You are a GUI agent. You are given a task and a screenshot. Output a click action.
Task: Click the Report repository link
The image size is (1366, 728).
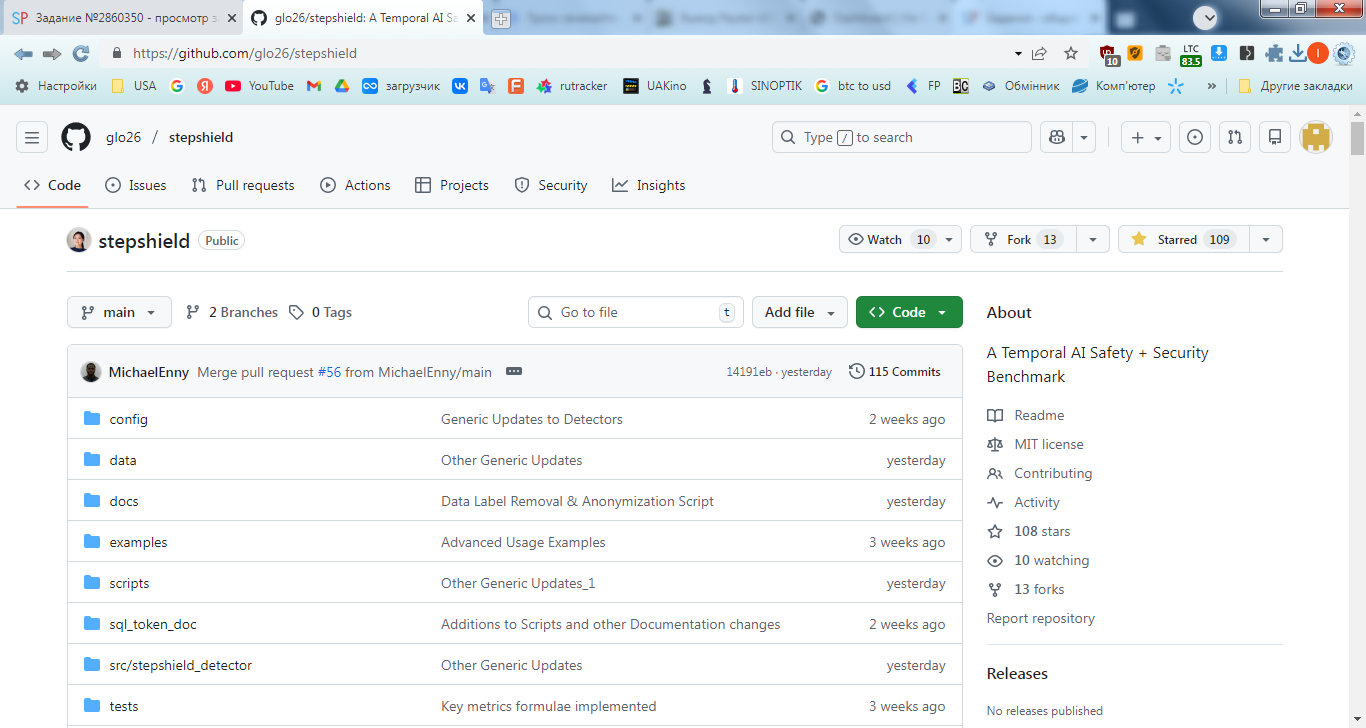click(1040, 618)
